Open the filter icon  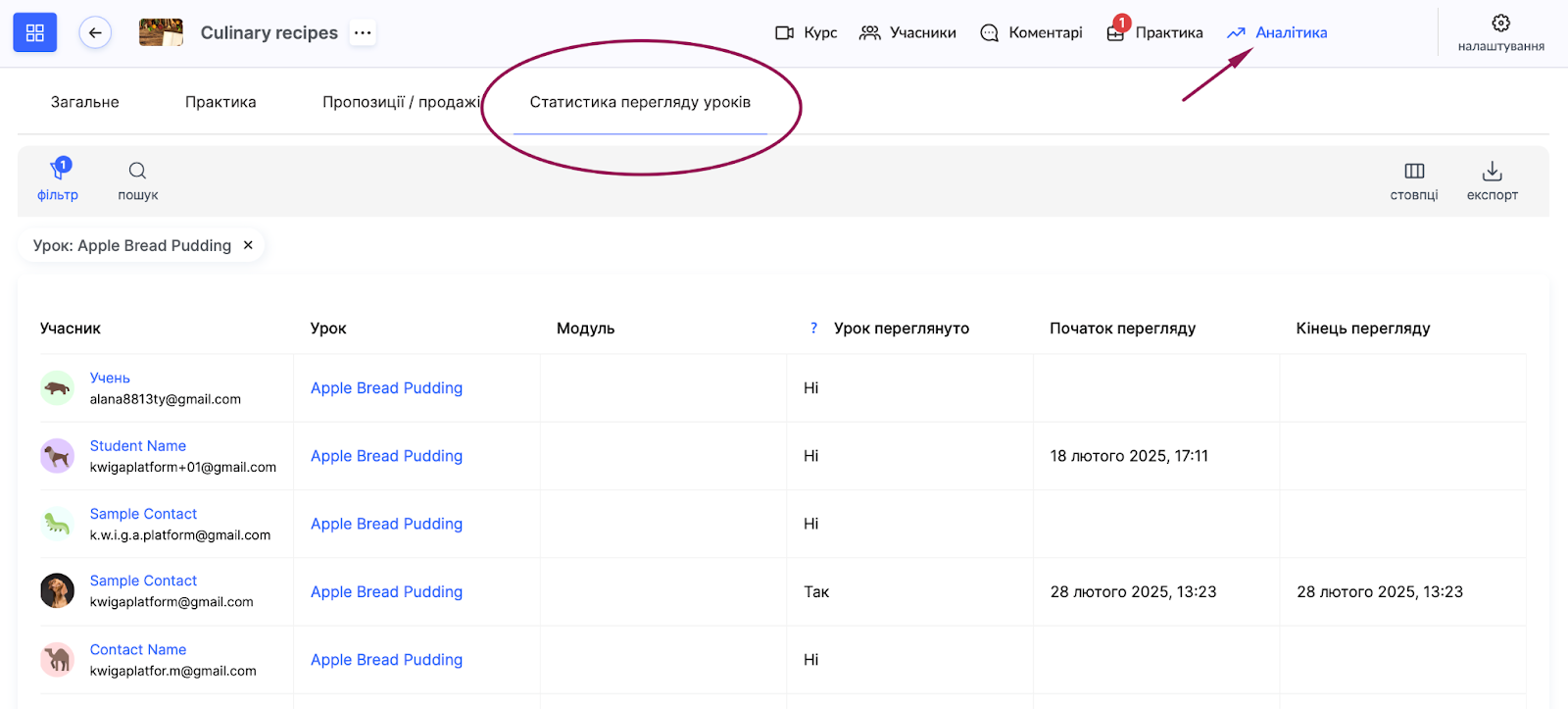tap(59, 172)
